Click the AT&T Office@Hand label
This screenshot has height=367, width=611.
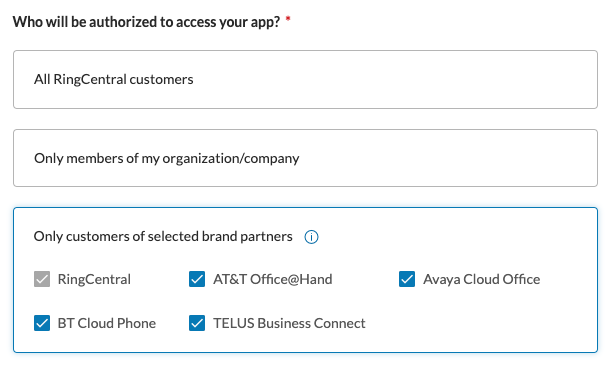point(272,279)
